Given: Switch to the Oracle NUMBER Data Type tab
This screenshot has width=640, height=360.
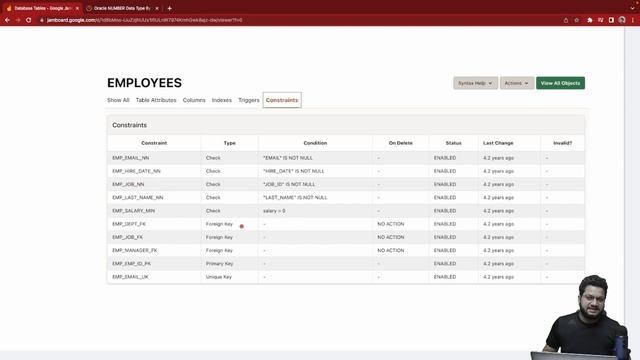Looking at the screenshot, I should 122,8.
